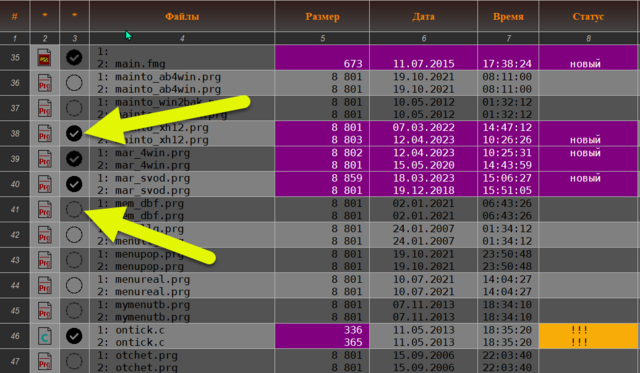Sort by the Время column header
Screen dimensions: 640x373
508,17
